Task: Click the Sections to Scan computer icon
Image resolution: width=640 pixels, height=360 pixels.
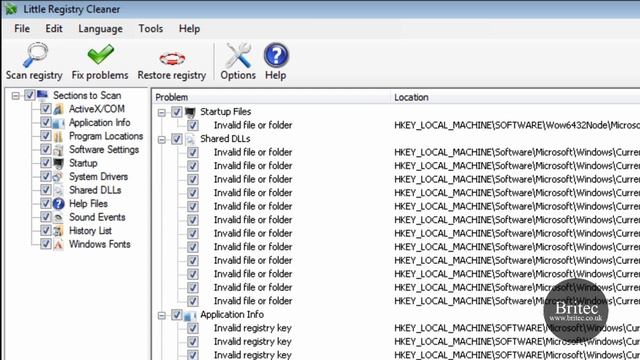Action: pyautogui.click(x=42, y=96)
